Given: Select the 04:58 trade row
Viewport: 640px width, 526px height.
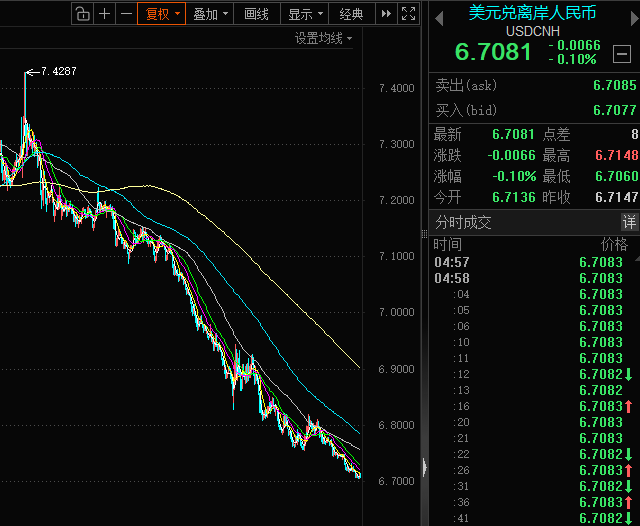Looking at the screenshot, I should pyautogui.click(x=532, y=278).
